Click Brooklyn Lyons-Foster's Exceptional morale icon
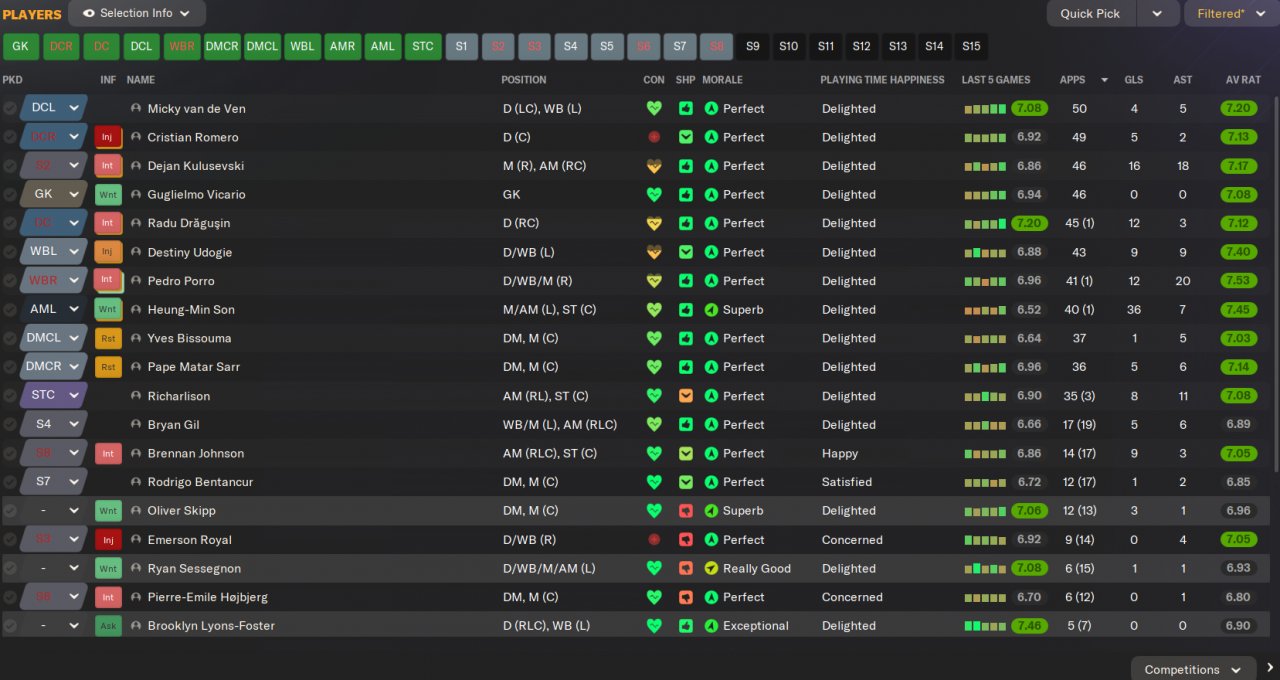This screenshot has height=680, width=1280. point(711,626)
